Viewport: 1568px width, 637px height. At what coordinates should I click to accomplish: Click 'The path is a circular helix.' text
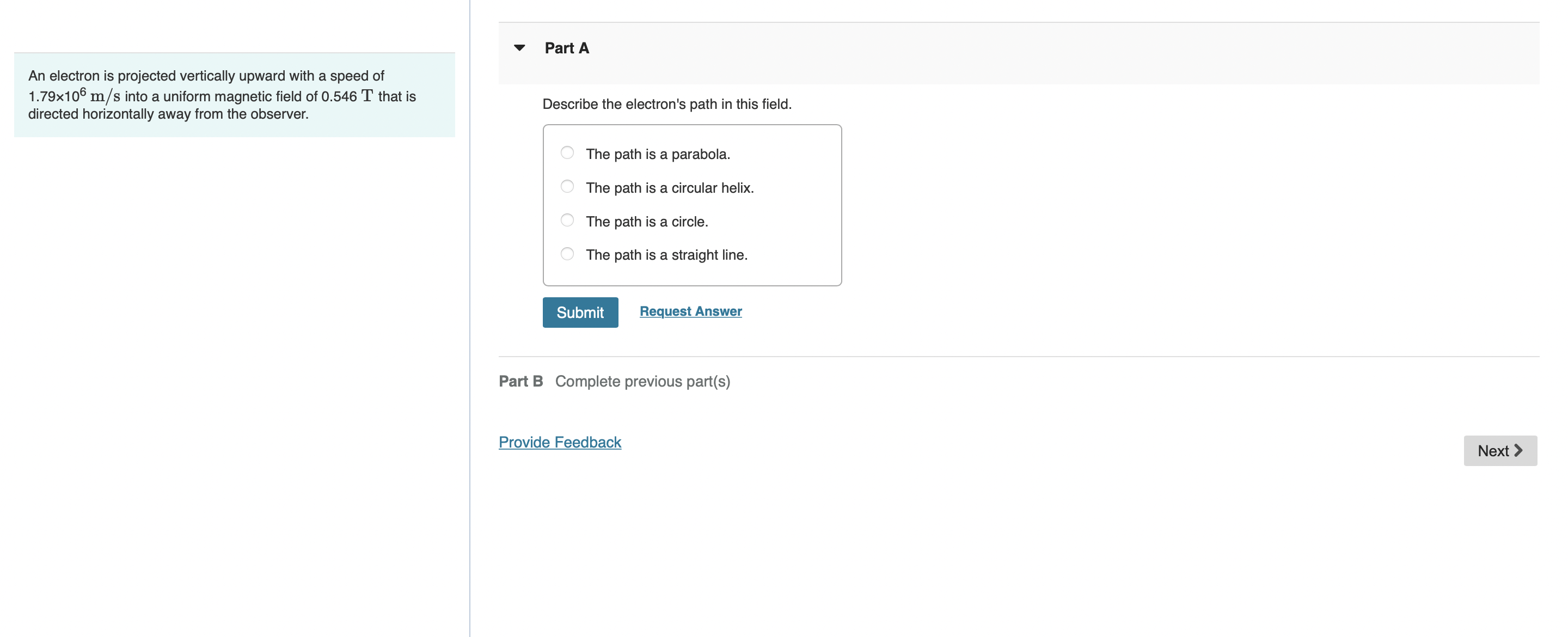click(670, 188)
